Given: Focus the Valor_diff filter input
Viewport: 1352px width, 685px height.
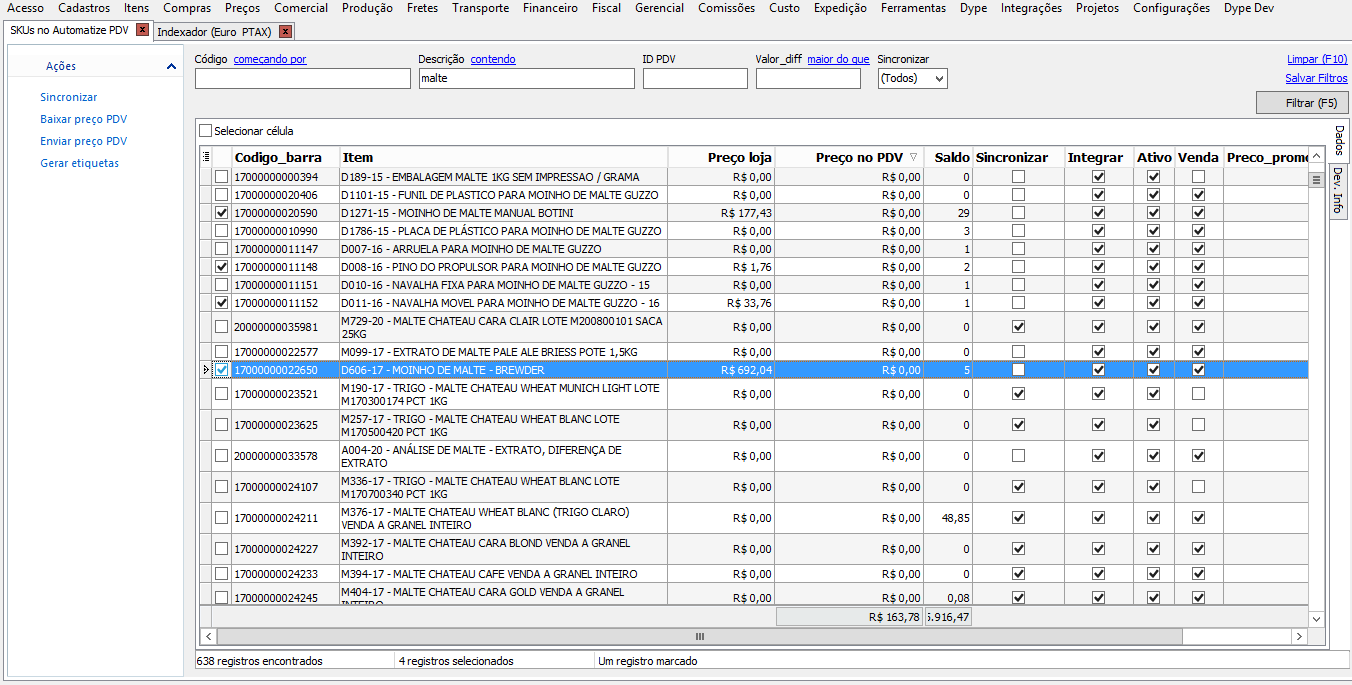Looking at the screenshot, I should [x=808, y=79].
